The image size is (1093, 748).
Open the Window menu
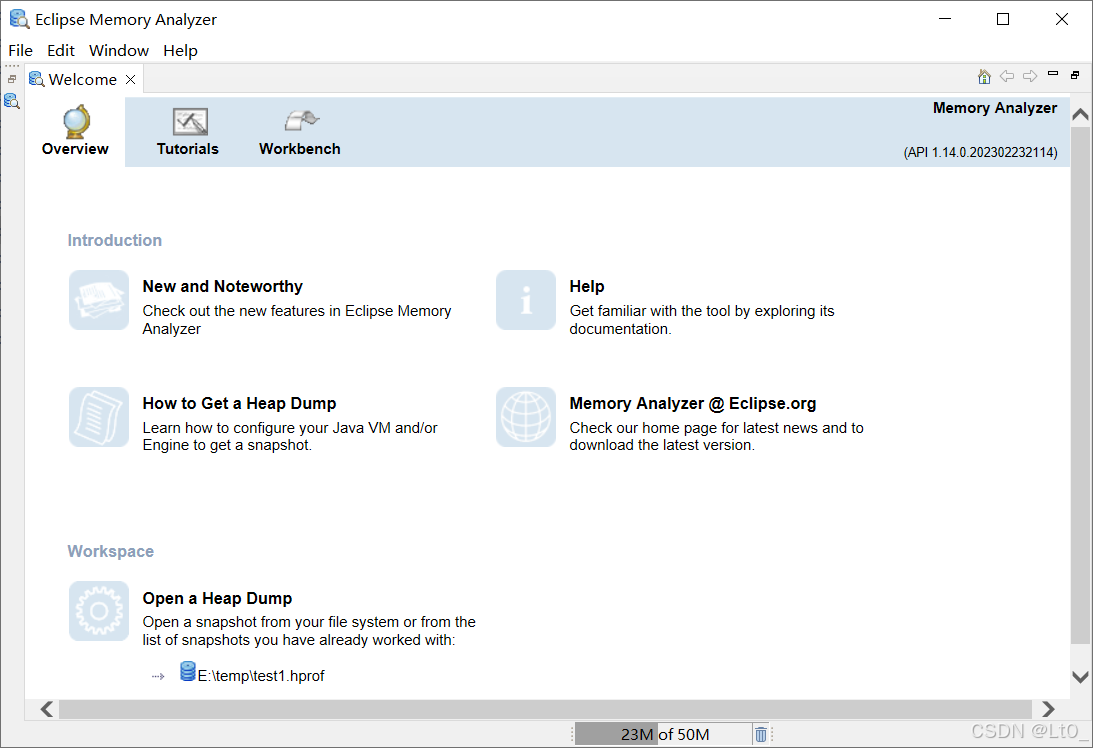(x=119, y=50)
